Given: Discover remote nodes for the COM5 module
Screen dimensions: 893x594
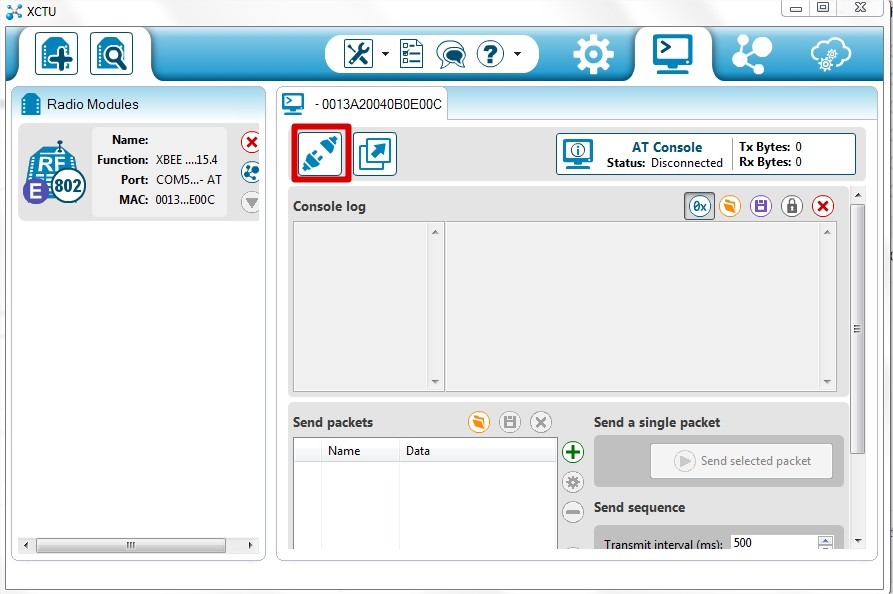Looking at the screenshot, I should tap(251, 172).
